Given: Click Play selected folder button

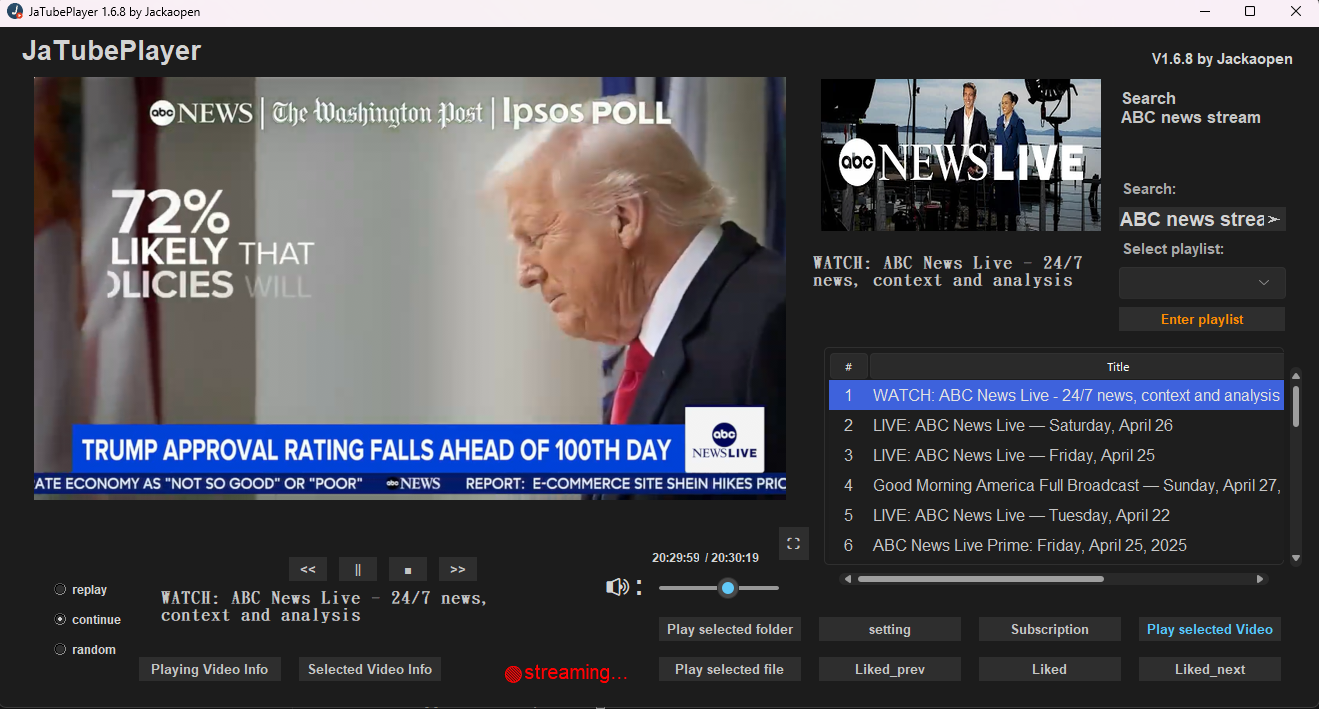Looking at the screenshot, I should [730, 629].
